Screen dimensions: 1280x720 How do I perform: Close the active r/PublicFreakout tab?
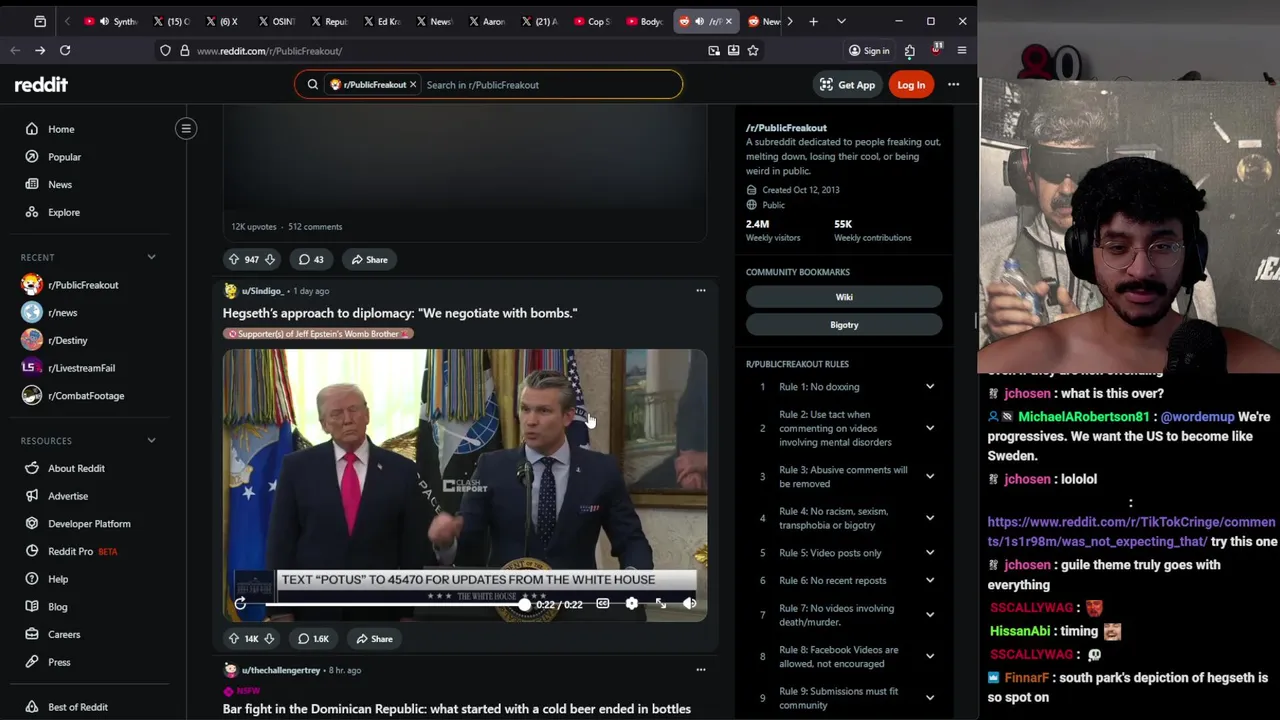click(x=728, y=21)
